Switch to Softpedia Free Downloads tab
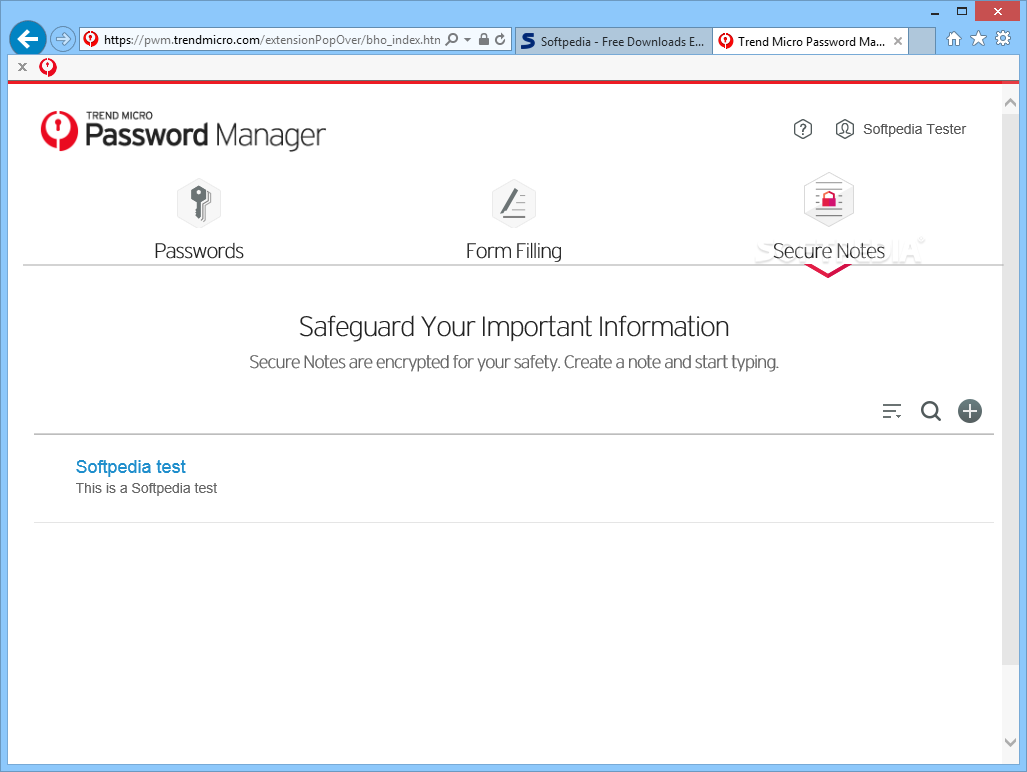 tap(614, 41)
